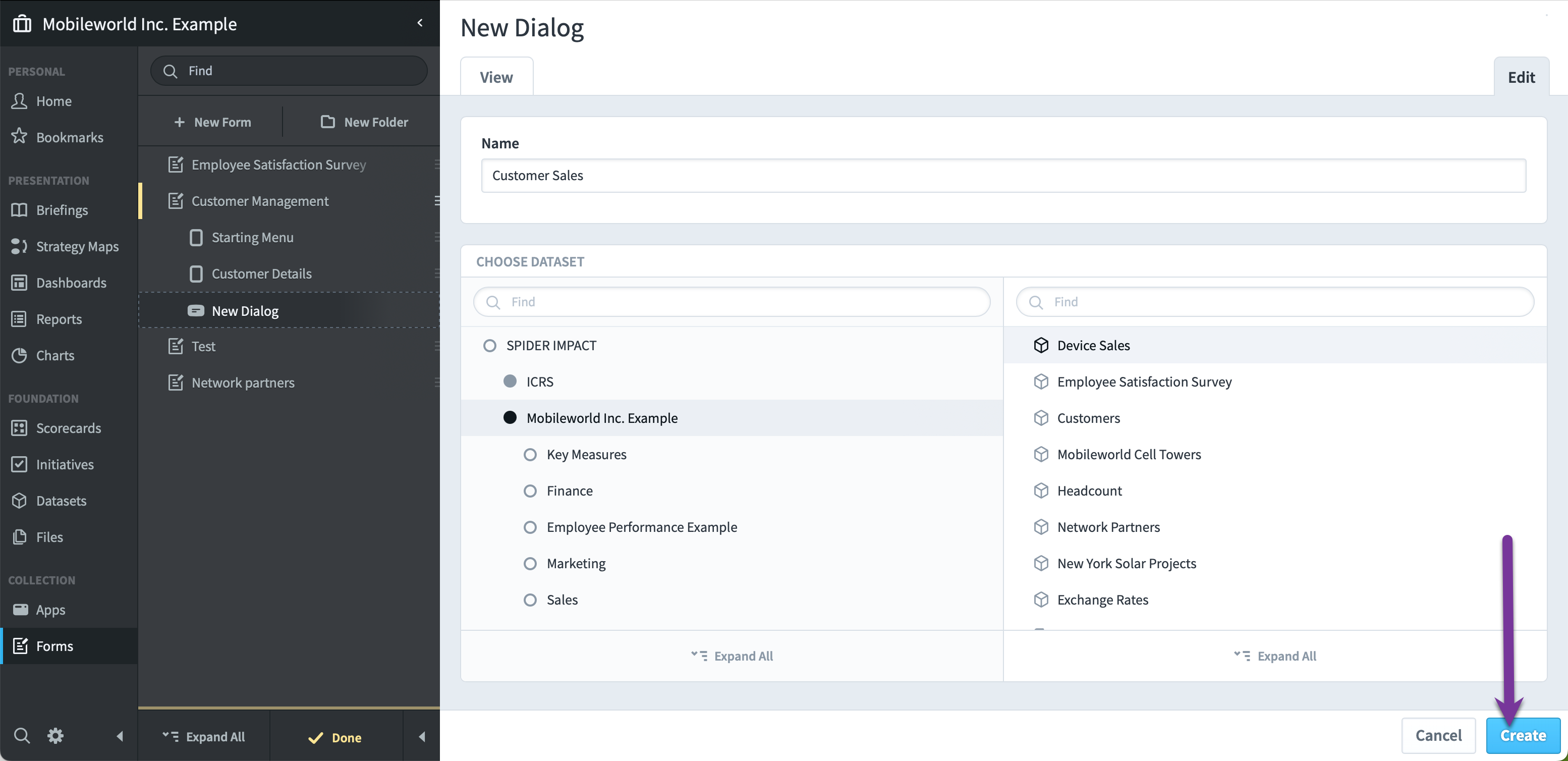Create a New Form

[x=212, y=122]
